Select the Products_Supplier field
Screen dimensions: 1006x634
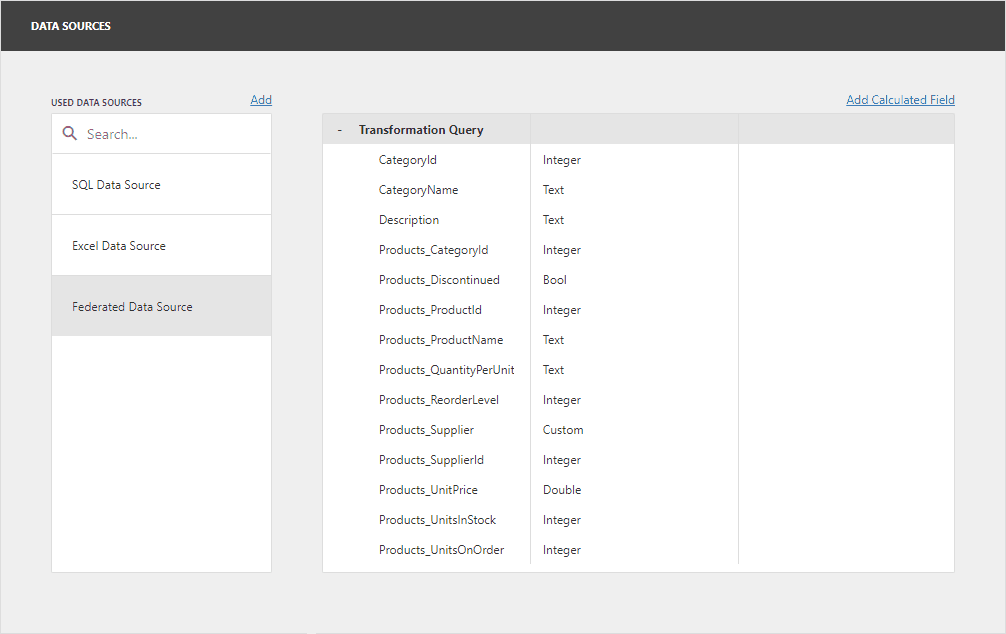(x=426, y=429)
